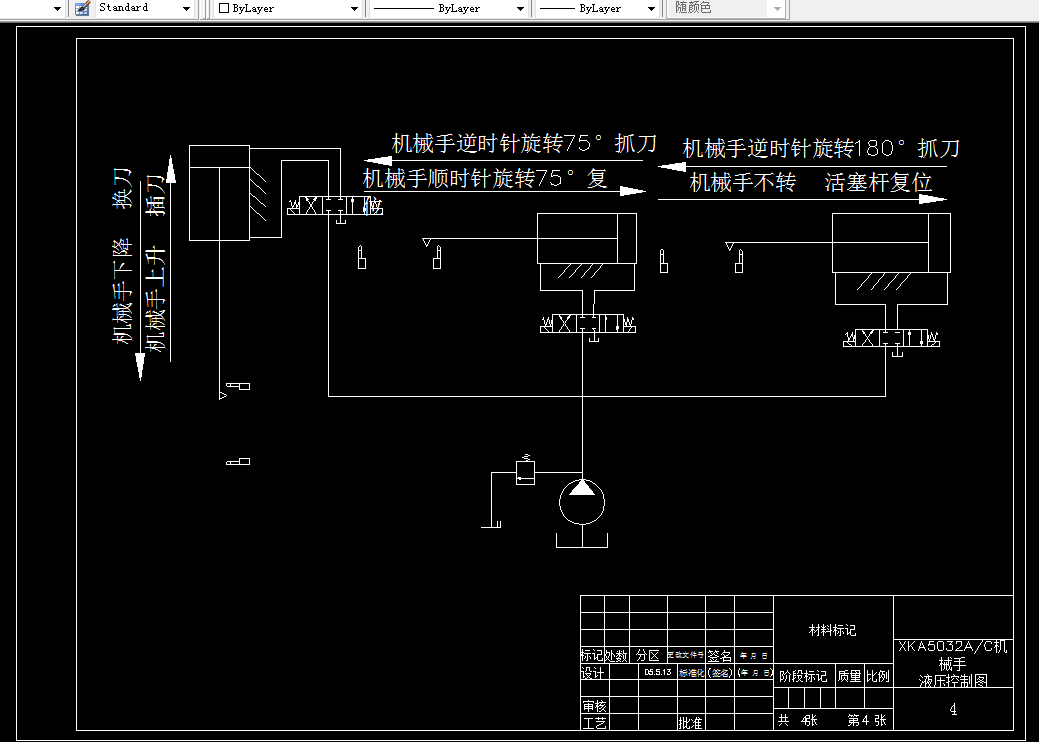The height and width of the screenshot is (742, 1039).
Task: Select the middle directional valve symbol
Action: tap(588, 323)
